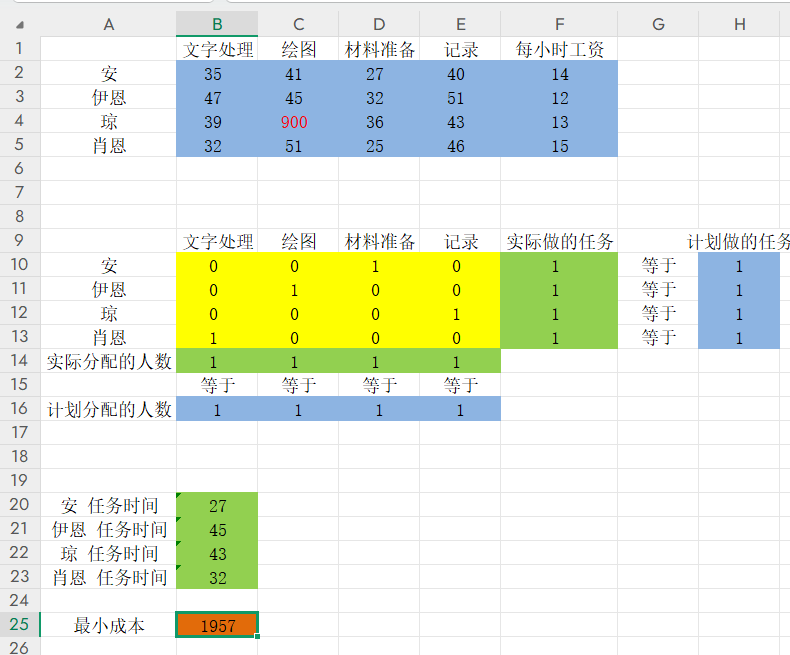This screenshot has height=655, width=790.
Task: Click the 等于 cell under column B
Action: [x=217, y=385]
